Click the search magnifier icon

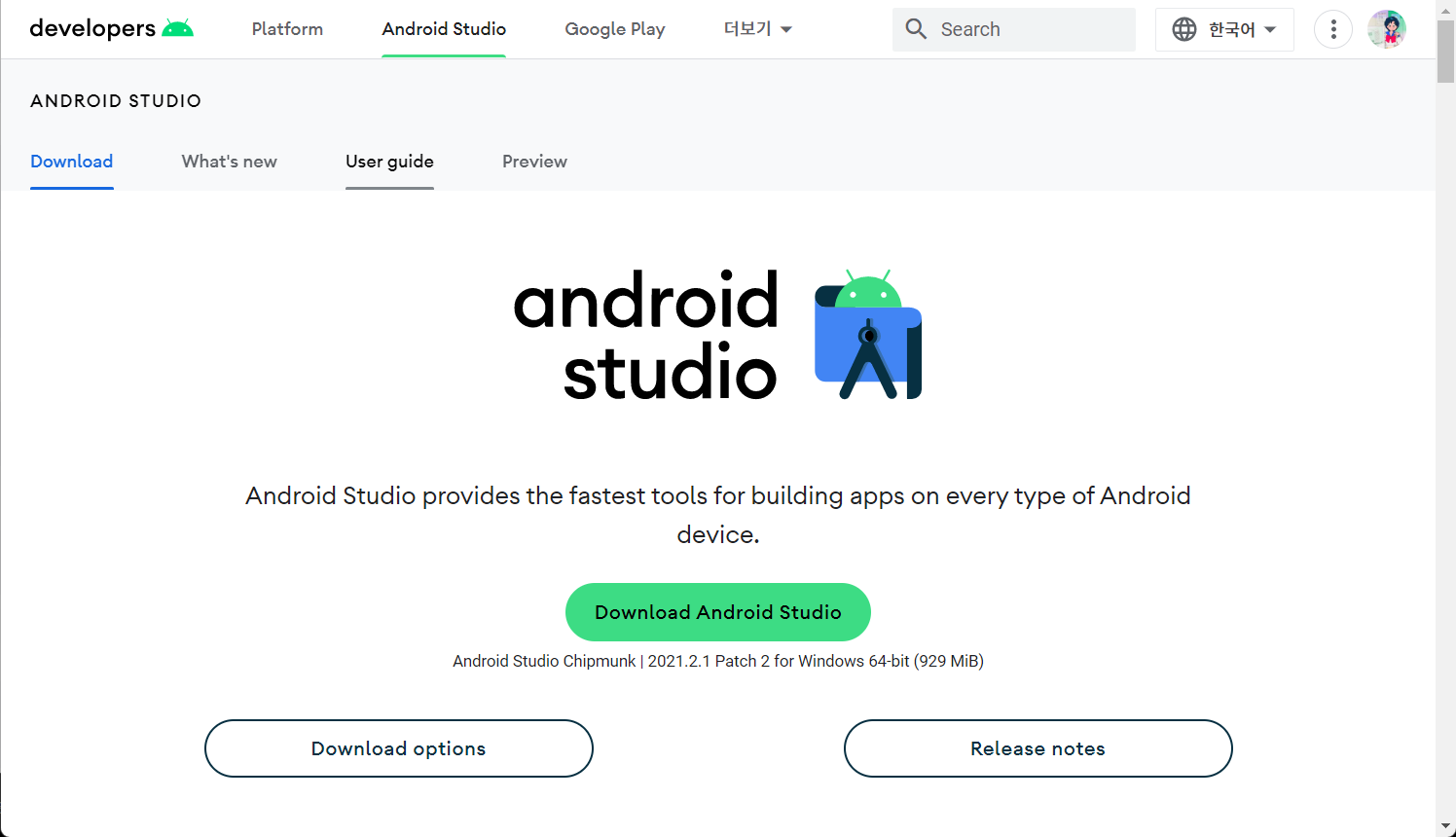(x=916, y=29)
